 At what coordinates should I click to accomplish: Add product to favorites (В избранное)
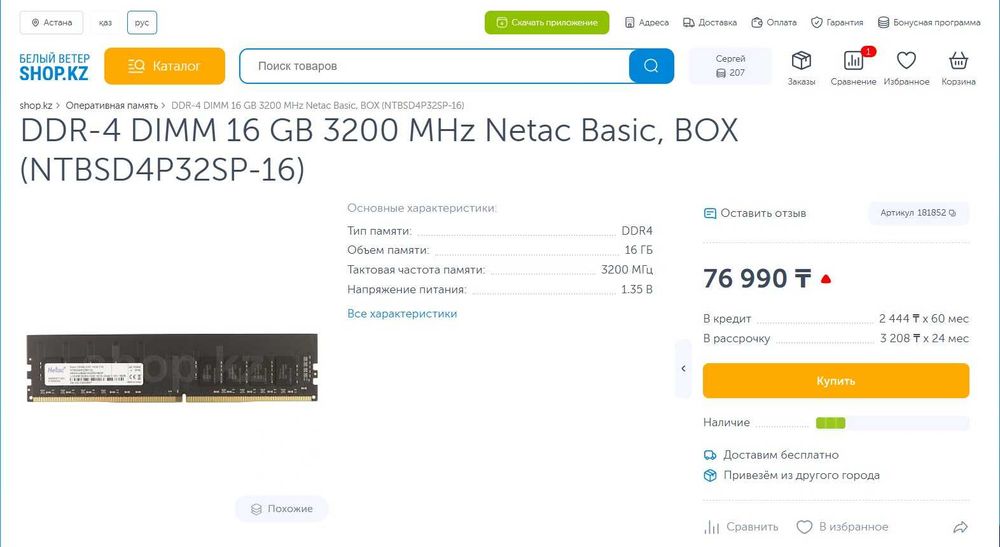pyautogui.click(x=842, y=527)
